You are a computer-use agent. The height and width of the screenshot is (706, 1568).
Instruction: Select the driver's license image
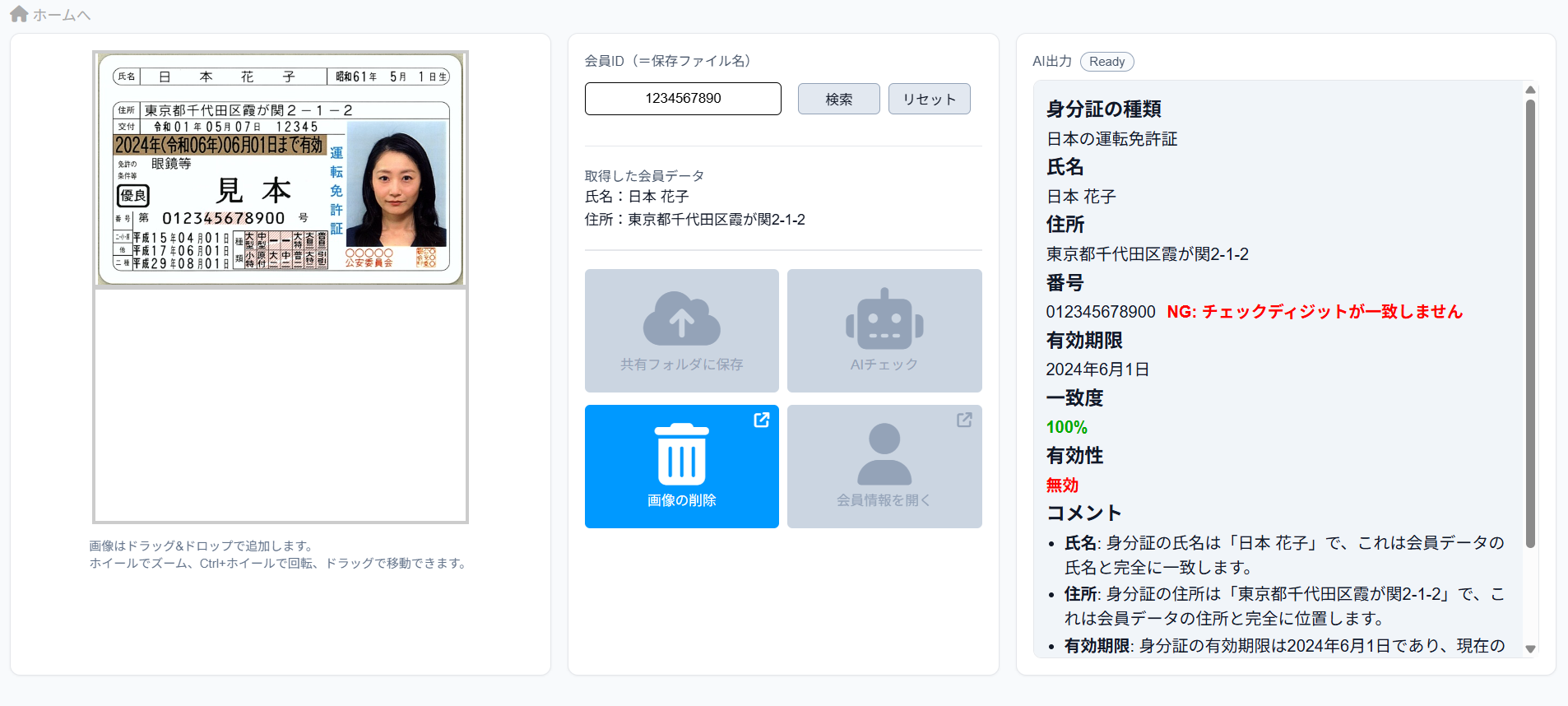click(281, 170)
